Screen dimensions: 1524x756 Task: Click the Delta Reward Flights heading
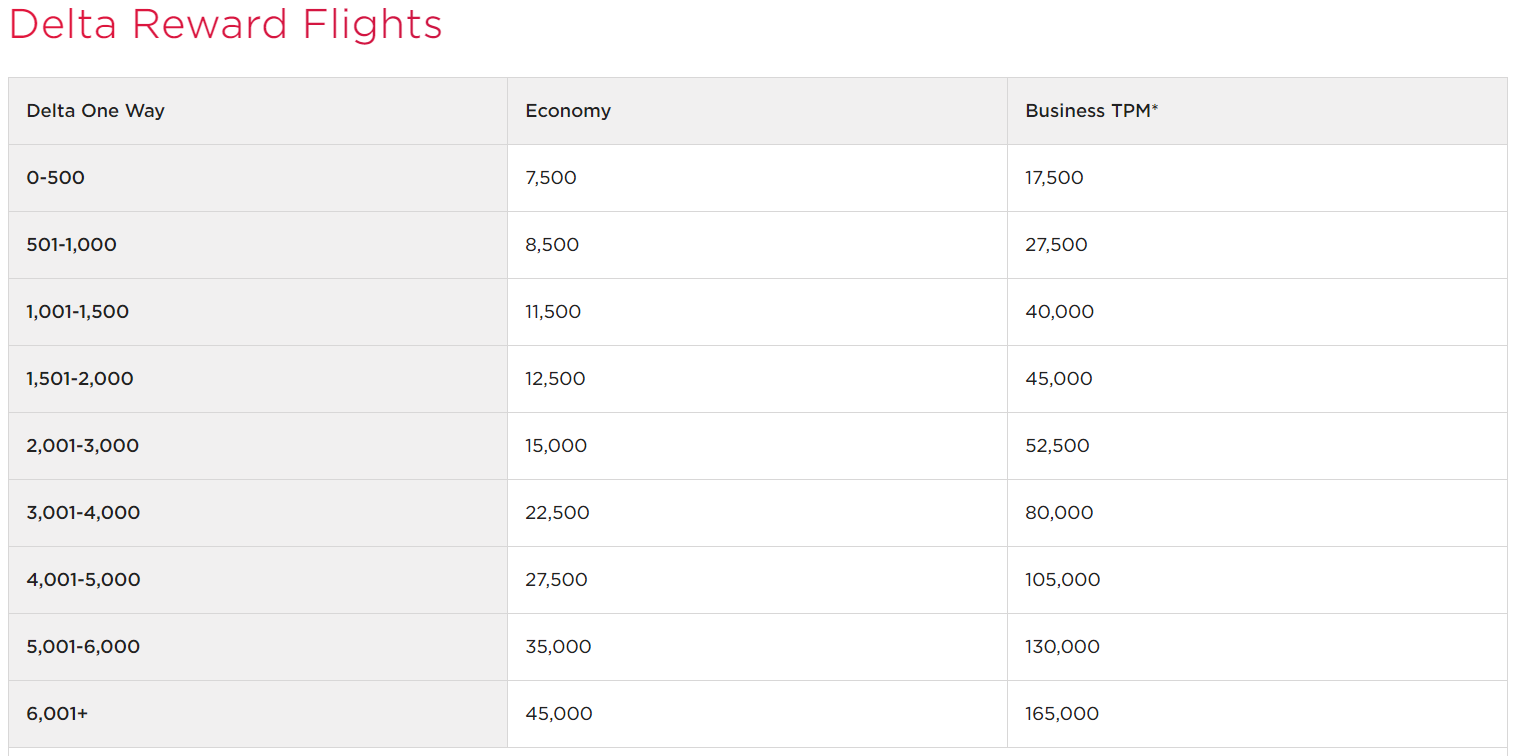click(225, 24)
